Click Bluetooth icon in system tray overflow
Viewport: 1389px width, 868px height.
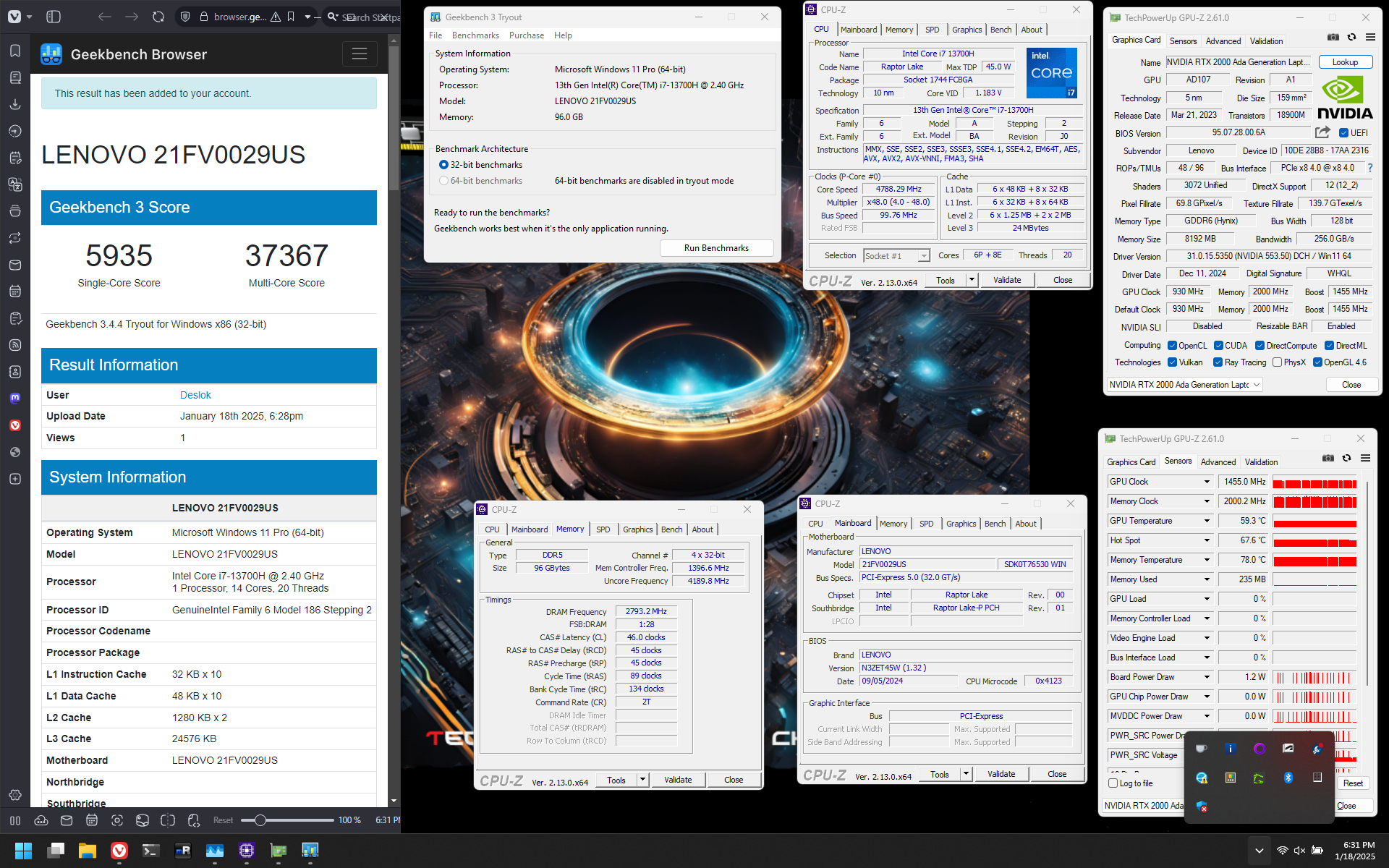click(x=1288, y=778)
